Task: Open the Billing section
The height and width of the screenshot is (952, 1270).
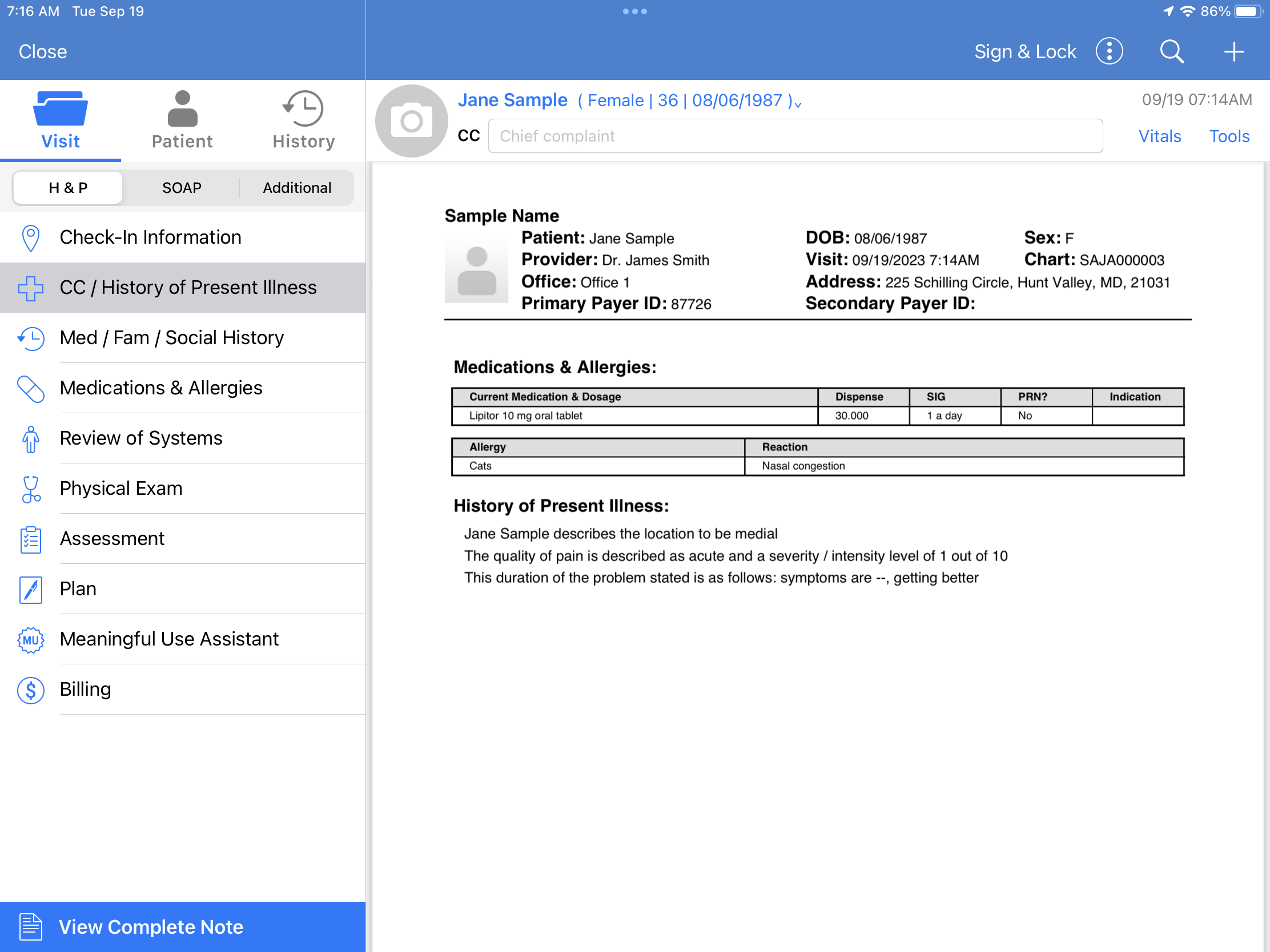Action: [x=183, y=689]
